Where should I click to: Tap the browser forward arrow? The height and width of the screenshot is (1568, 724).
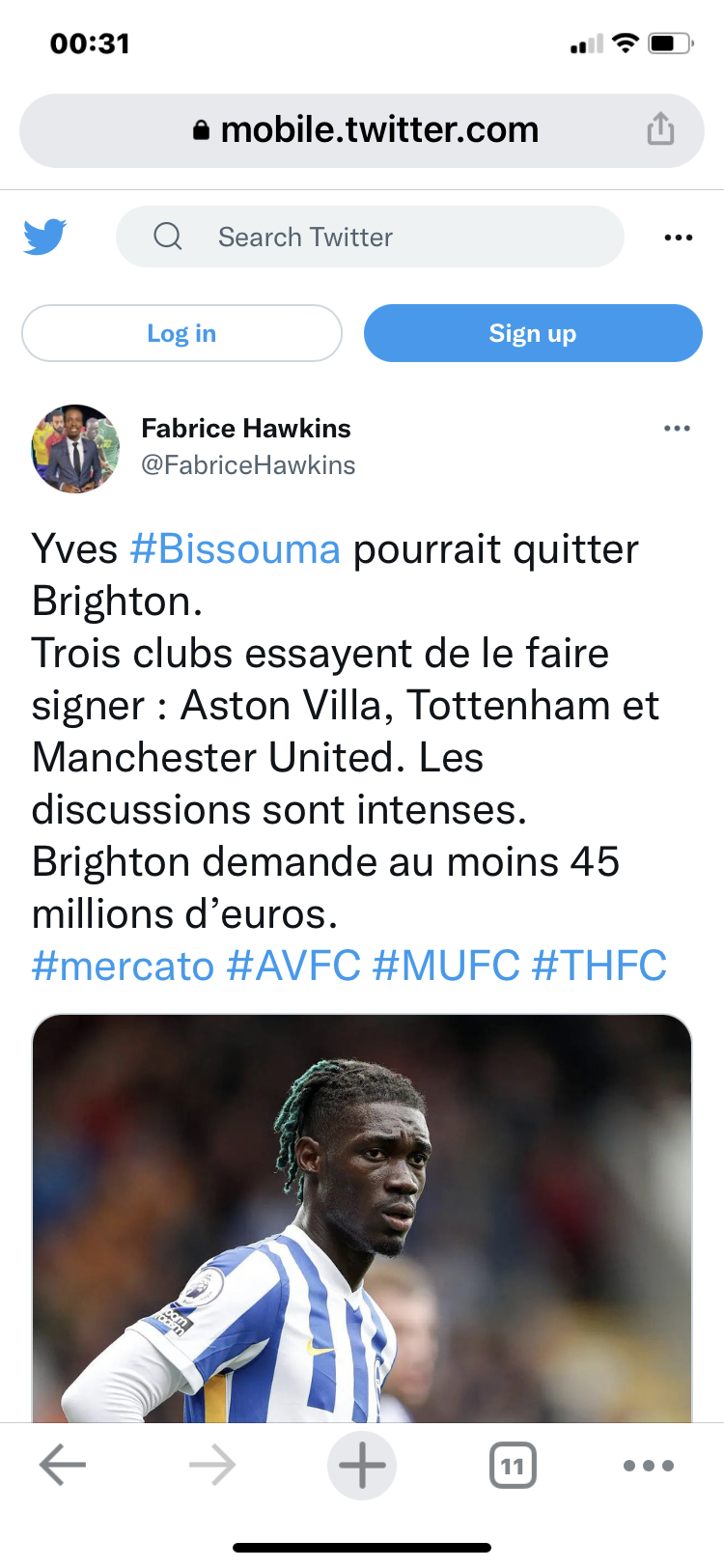pos(212,1465)
